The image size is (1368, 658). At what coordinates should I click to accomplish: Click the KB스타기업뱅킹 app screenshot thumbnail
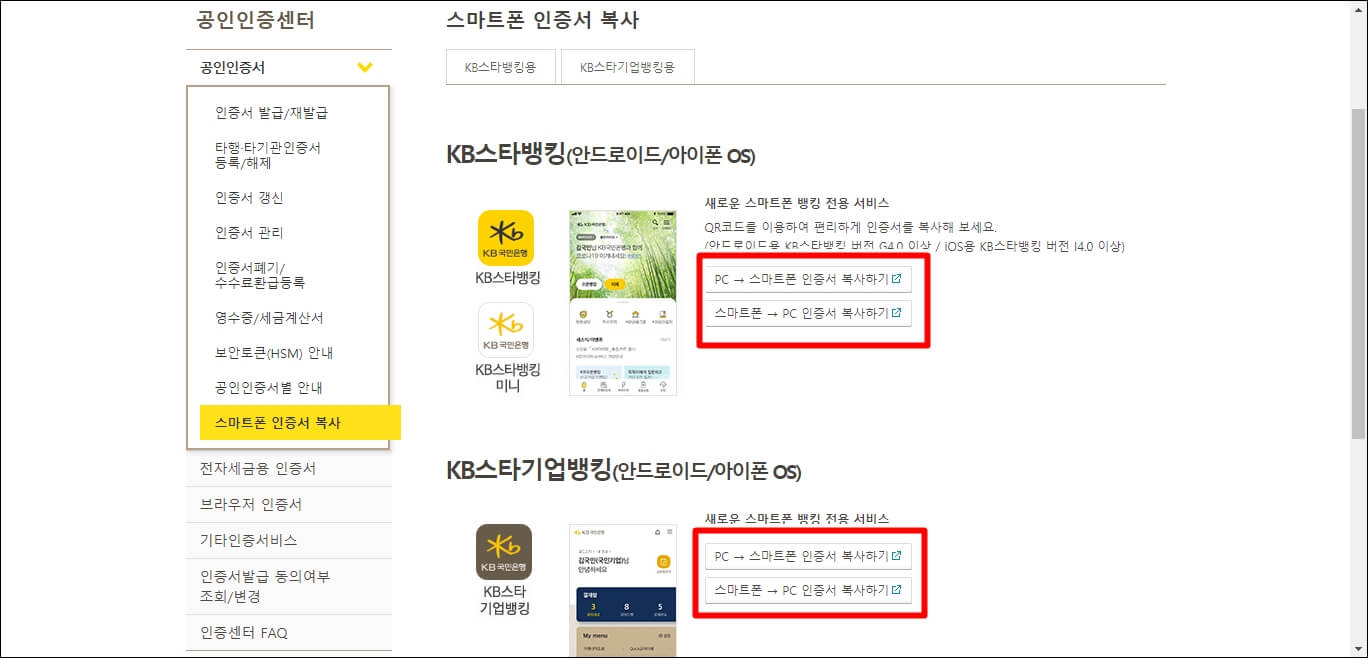622,590
